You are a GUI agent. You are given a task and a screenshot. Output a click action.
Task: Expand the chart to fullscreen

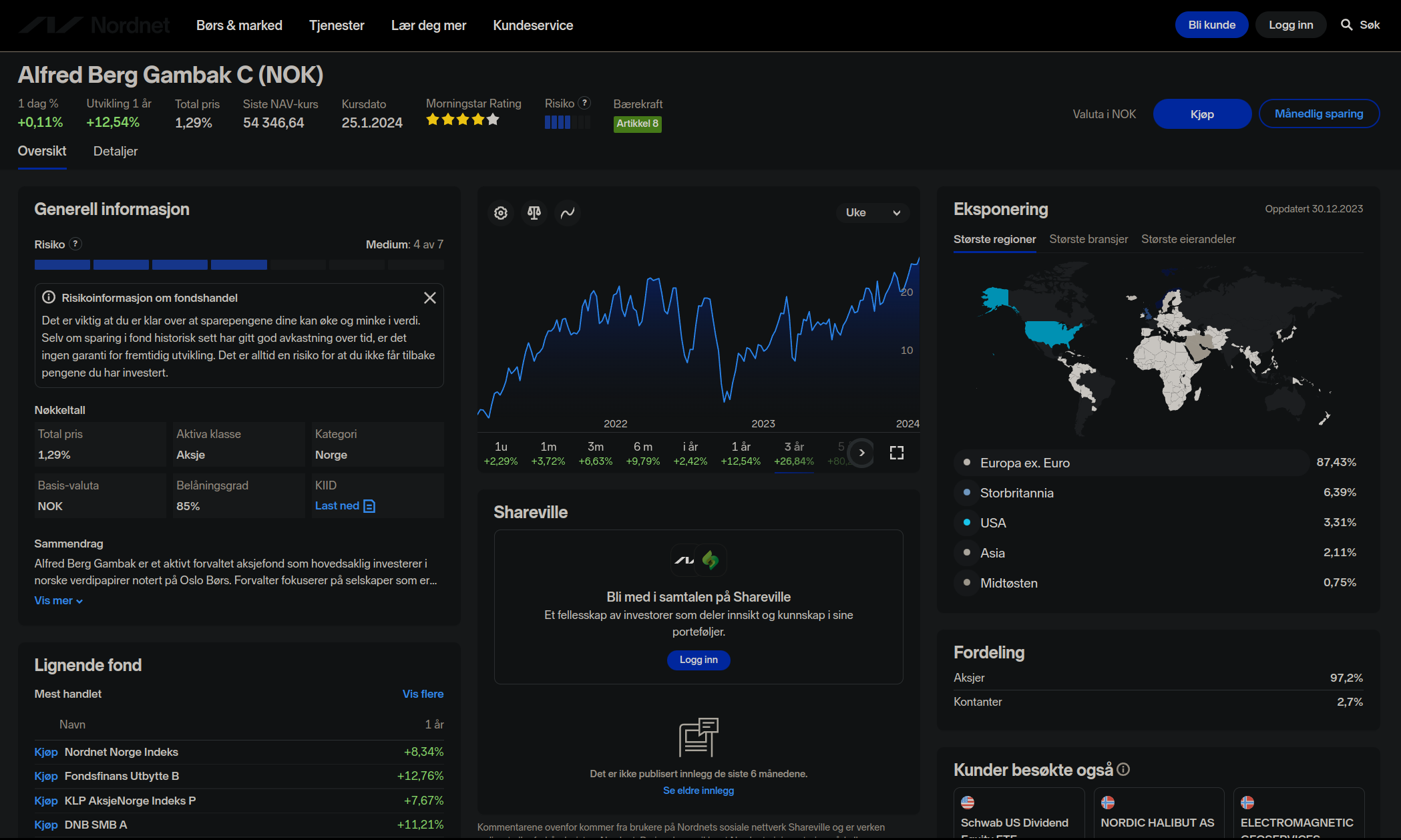[897, 453]
